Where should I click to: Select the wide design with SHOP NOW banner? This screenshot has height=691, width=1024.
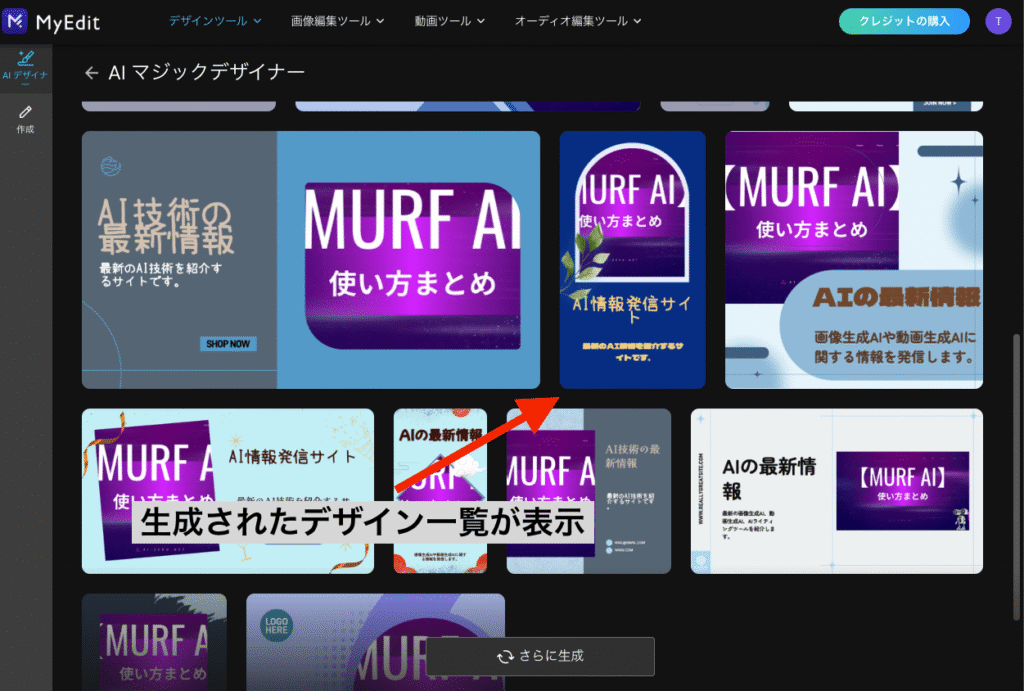pos(311,260)
